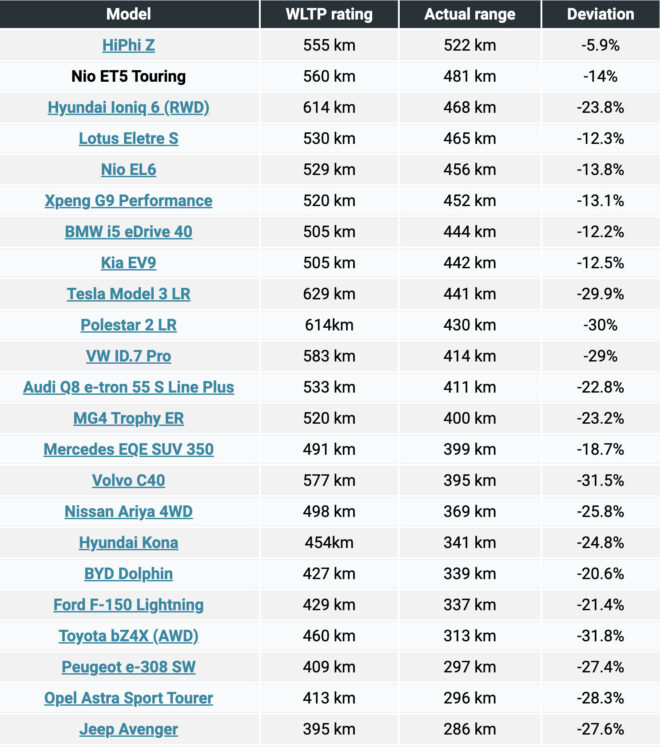Follow the Nio EL6 link
This screenshot has height=747, width=660.
click(128, 169)
